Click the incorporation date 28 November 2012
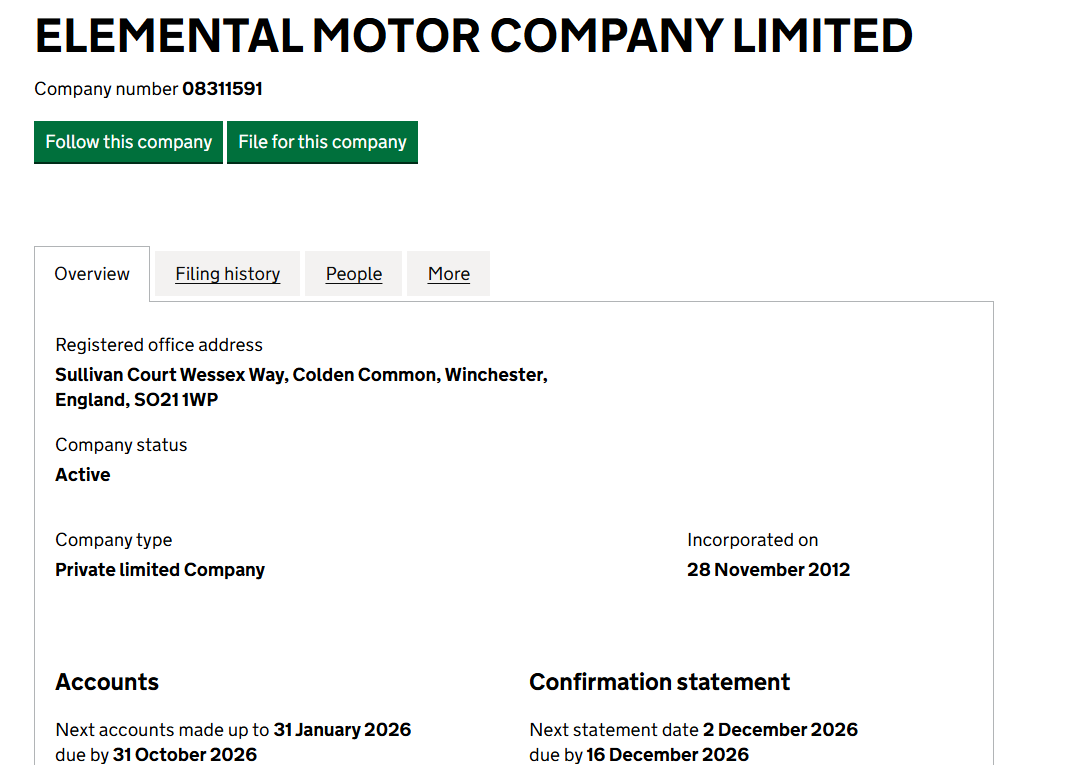Screen dimensions: 1079x765 (x=768, y=570)
